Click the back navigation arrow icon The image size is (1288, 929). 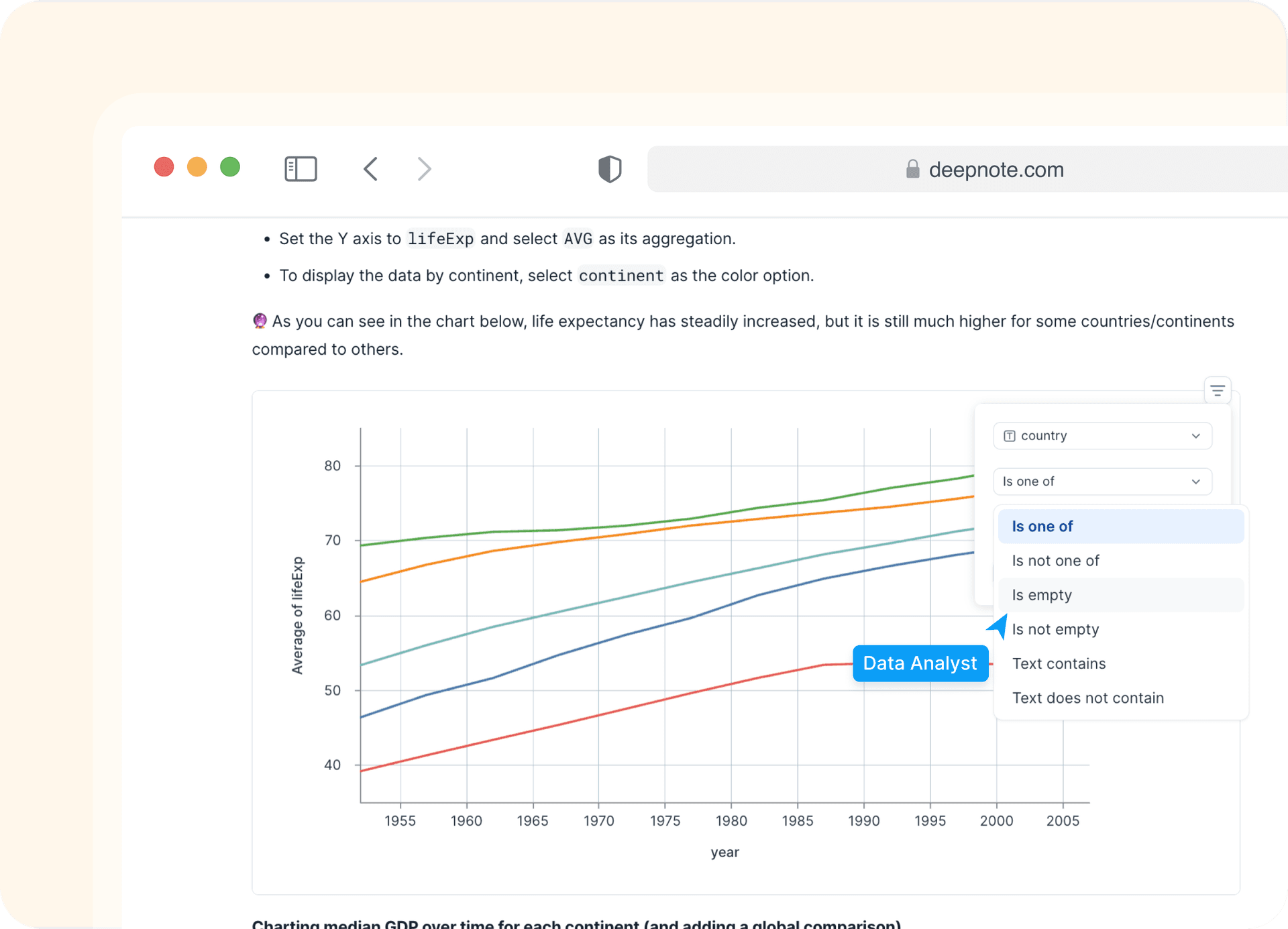(374, 168)
